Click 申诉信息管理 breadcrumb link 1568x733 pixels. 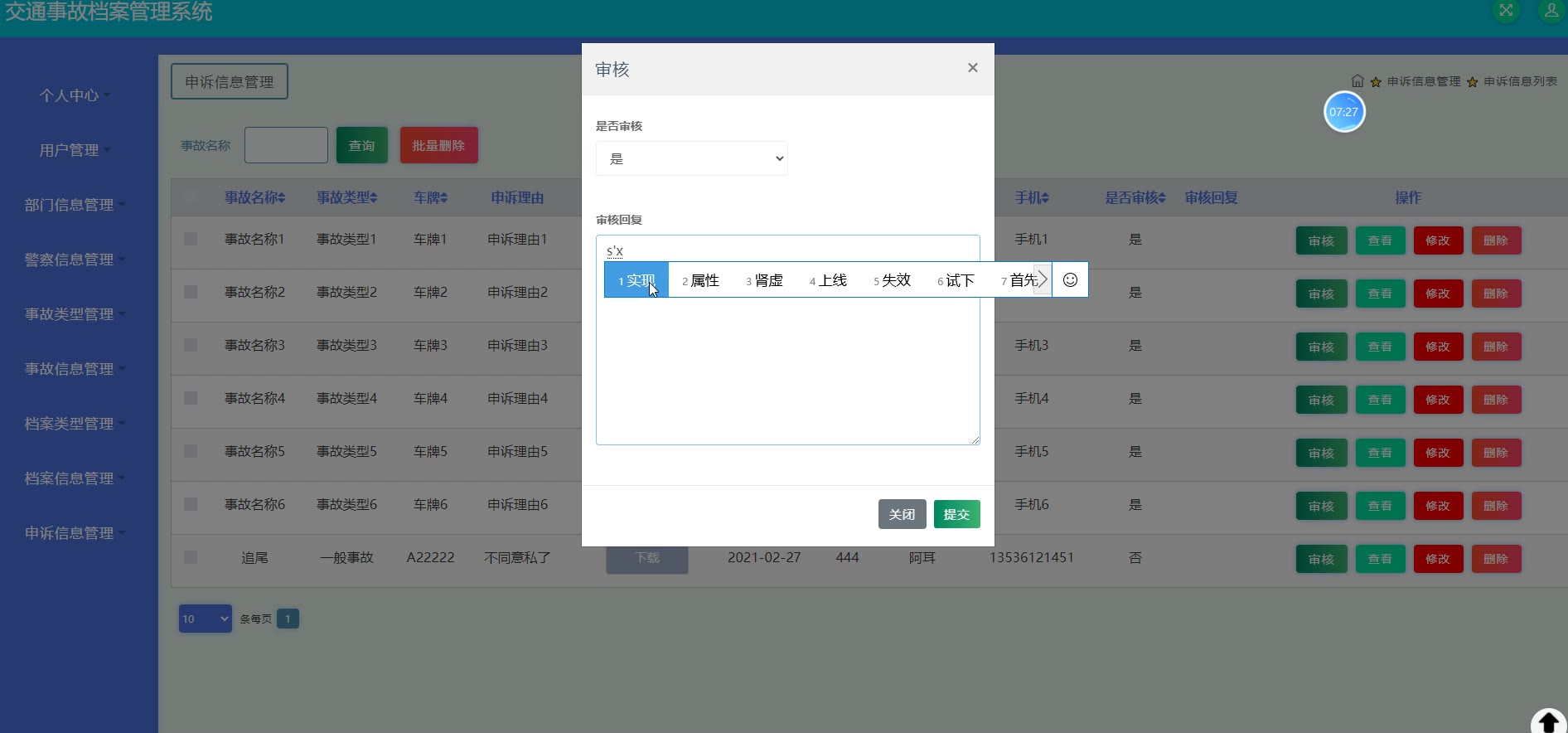pos(1424,81)
